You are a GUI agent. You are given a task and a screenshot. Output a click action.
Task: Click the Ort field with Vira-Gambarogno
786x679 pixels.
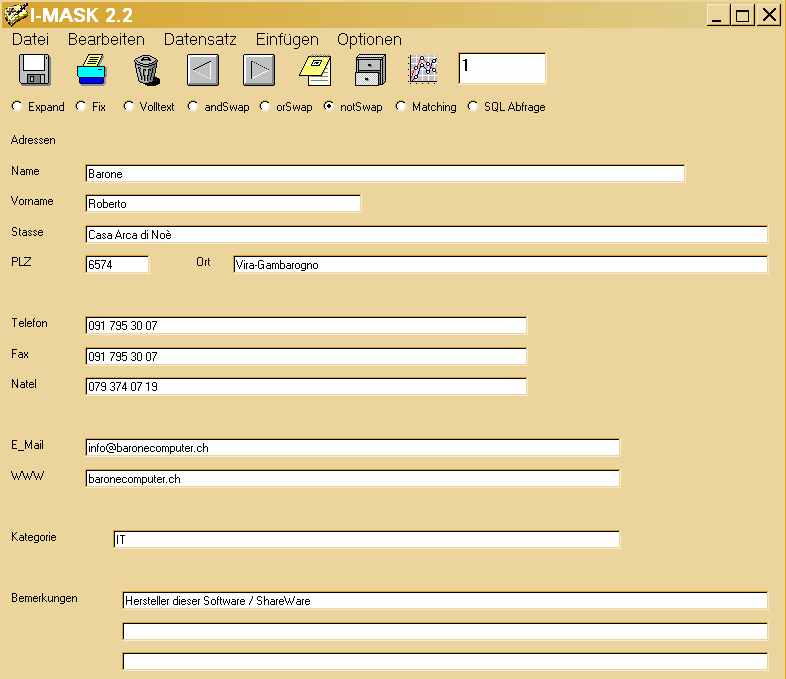click(500, 264)
